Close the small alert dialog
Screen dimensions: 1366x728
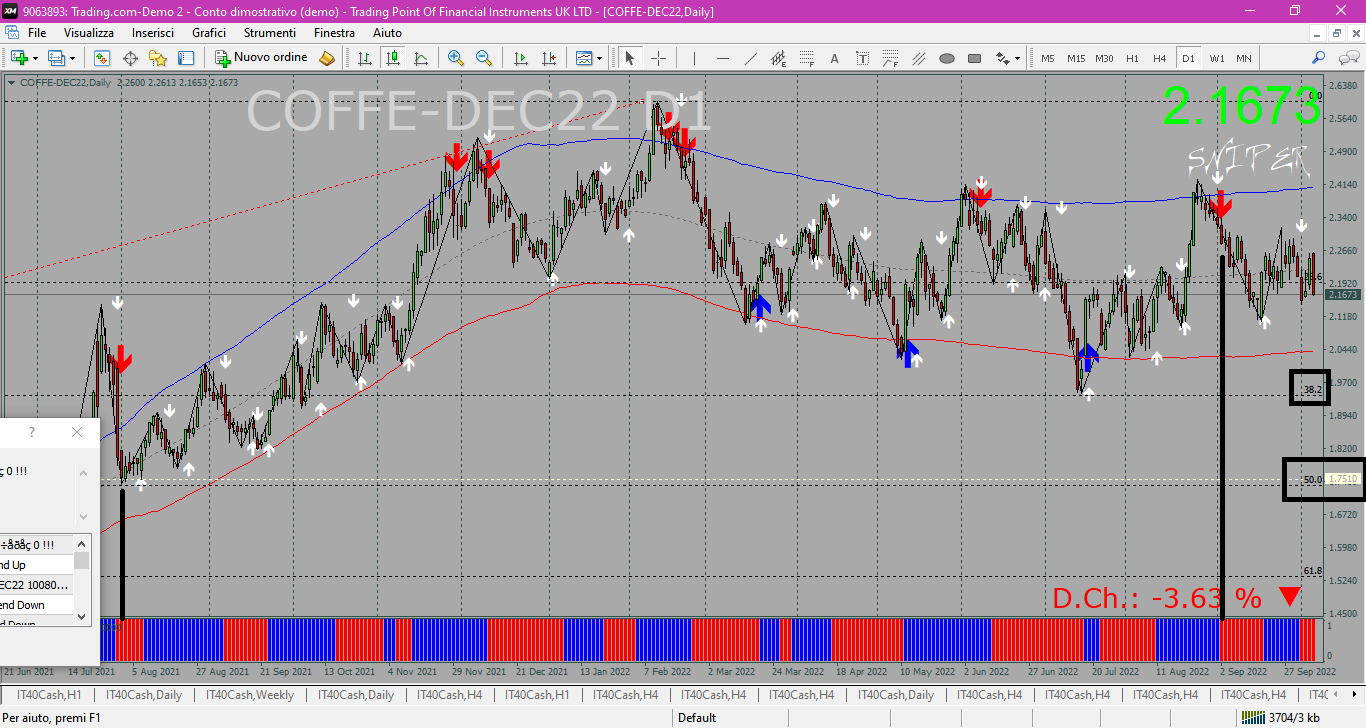tap(77, 432)
